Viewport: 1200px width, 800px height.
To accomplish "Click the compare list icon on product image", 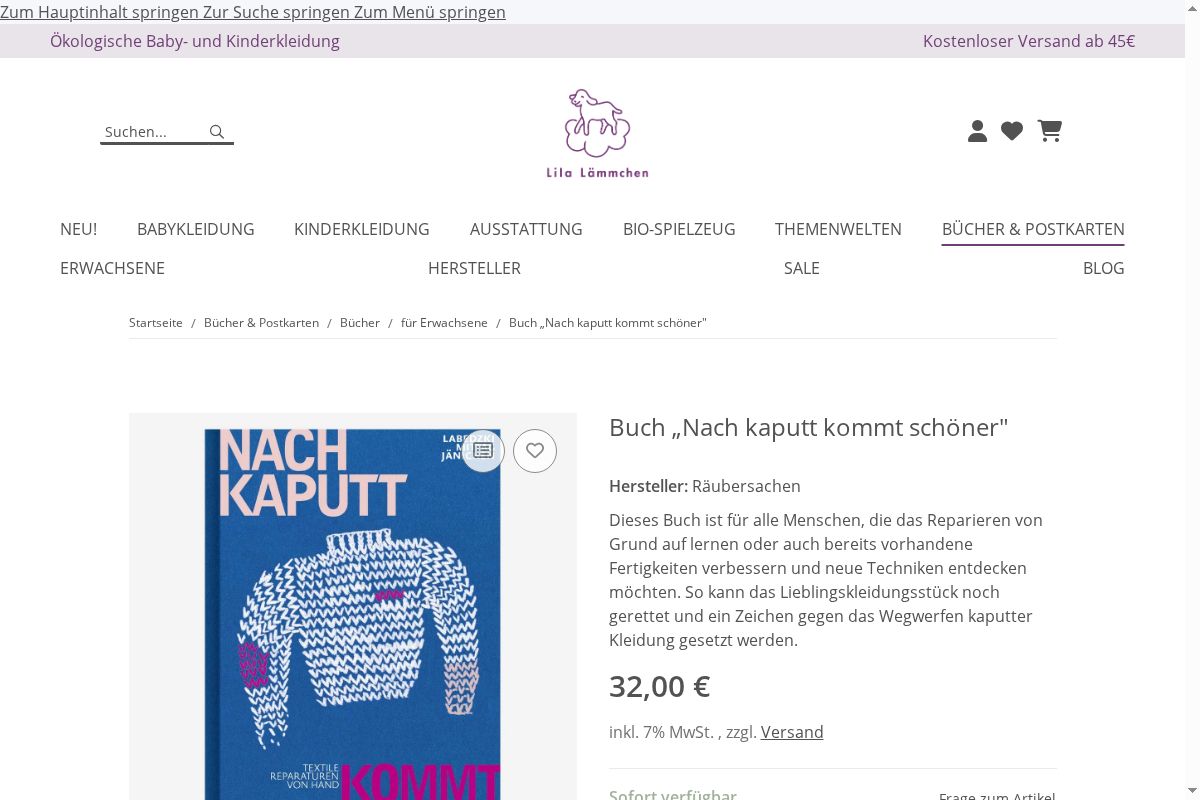I will tap(483, 451).
